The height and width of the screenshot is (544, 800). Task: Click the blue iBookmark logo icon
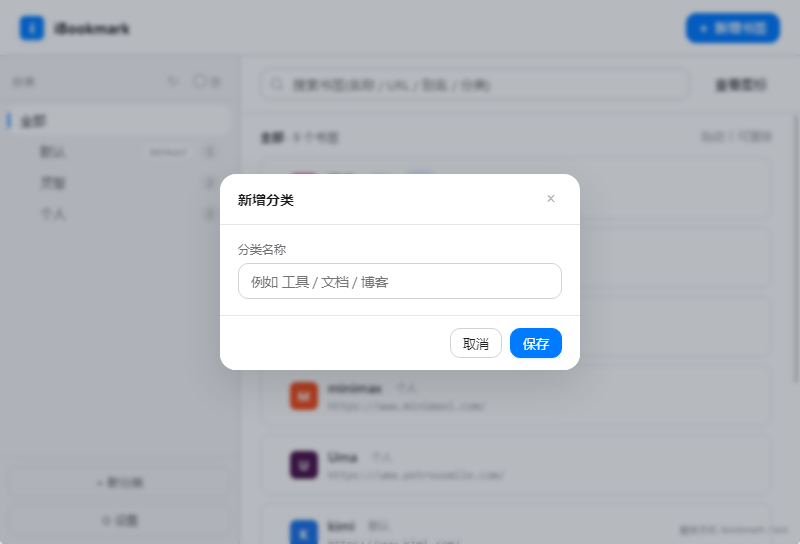[x=32, y=28]
